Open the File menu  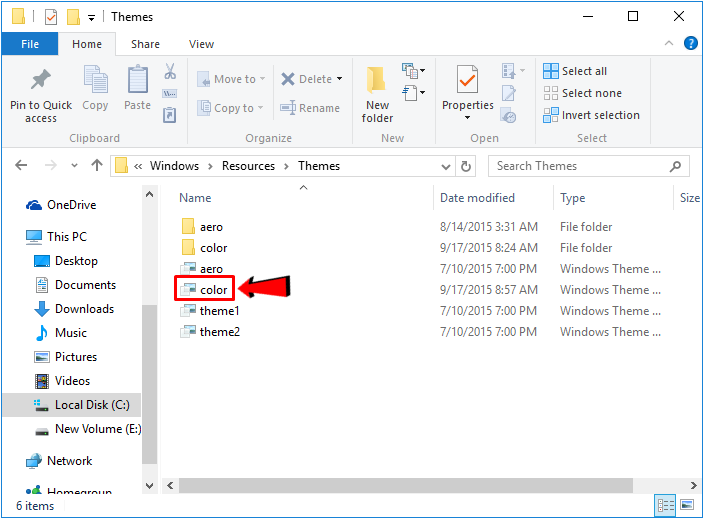pyautogui.click(x=30, y=44)
